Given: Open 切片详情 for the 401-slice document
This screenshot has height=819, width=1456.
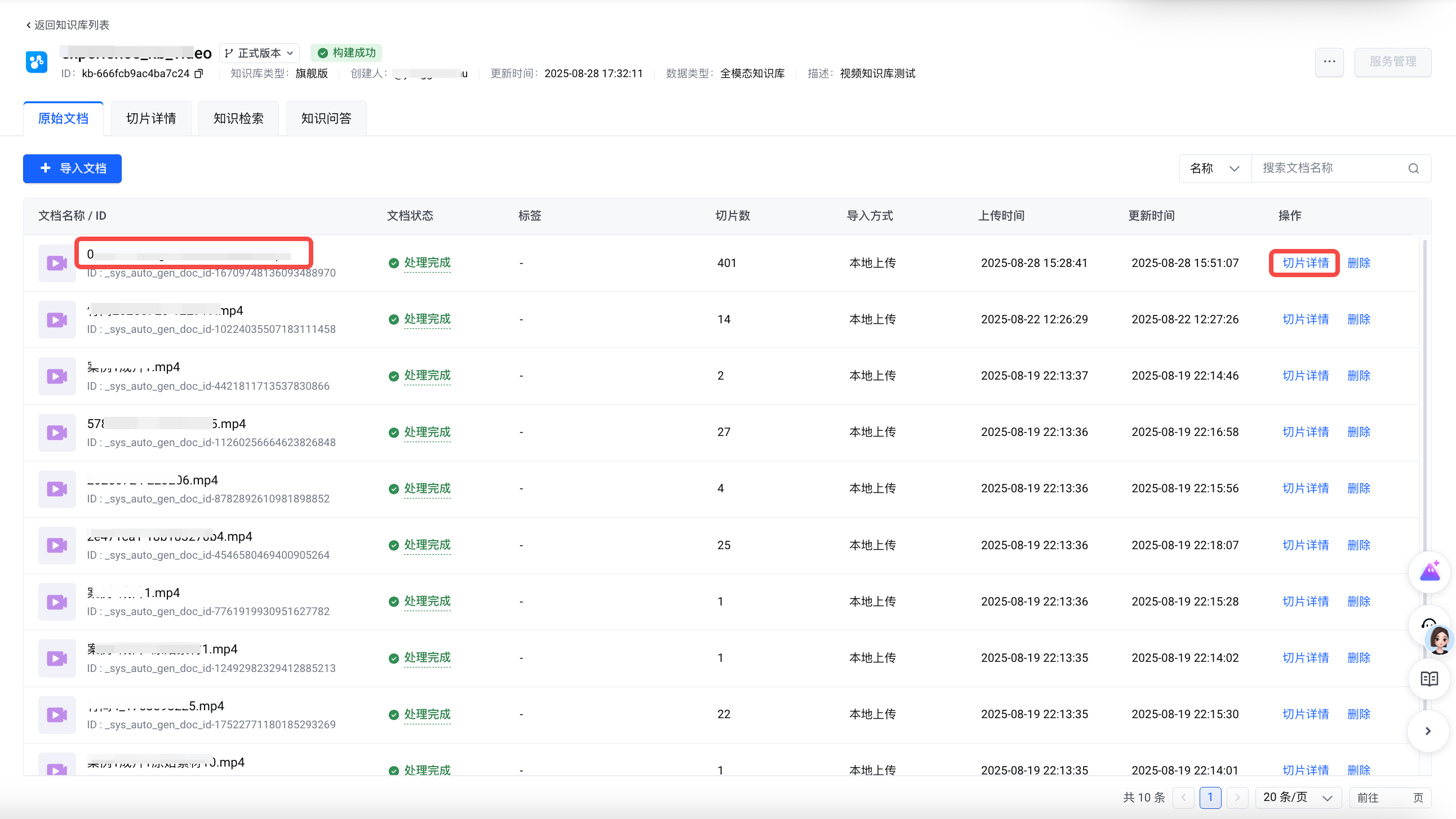Looking at the screenshot, I should 1304,263.
